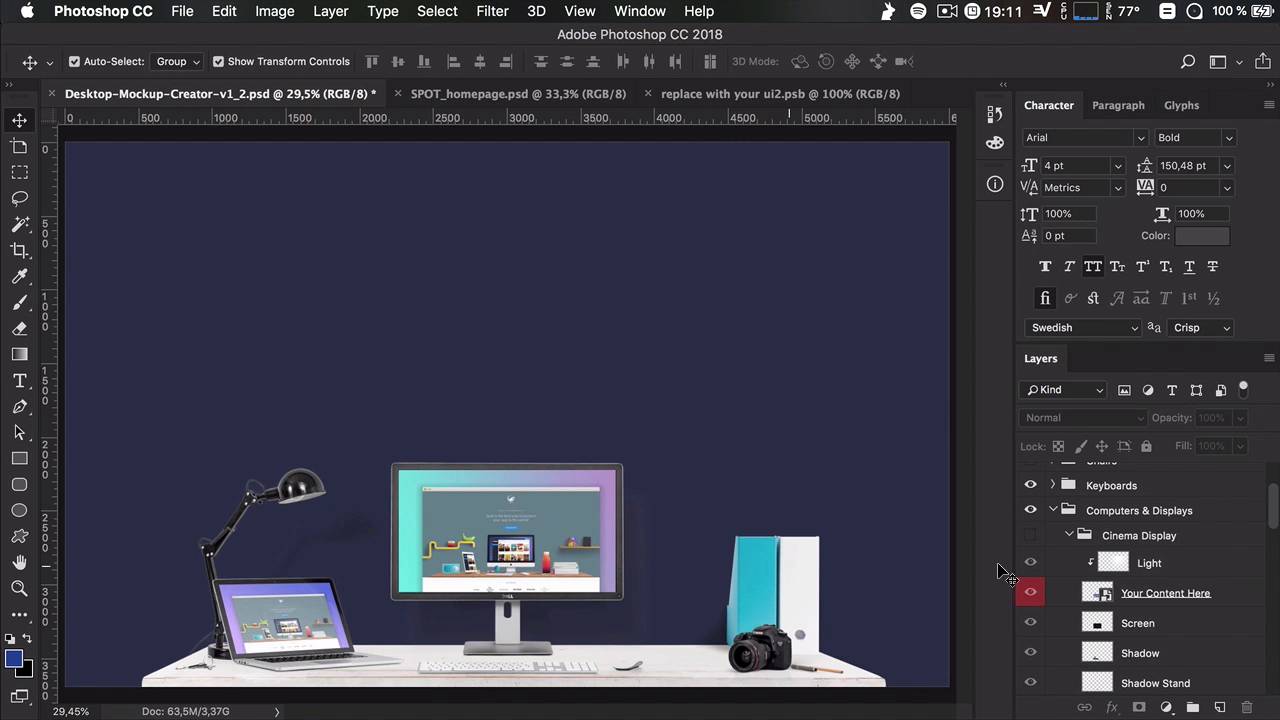Viewport: 1280px width, 720px height.
Task: Switch to the Glyphs panel tab
Action: 1181,105
